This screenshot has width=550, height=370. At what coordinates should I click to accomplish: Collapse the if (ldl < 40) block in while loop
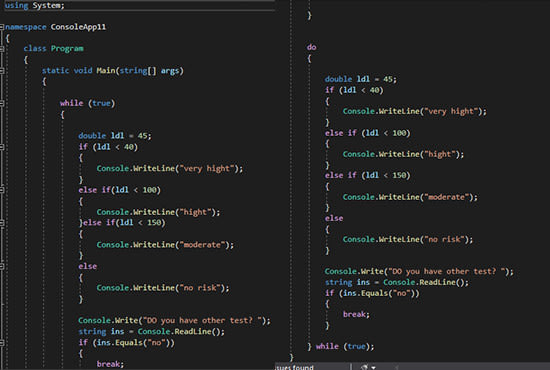coord(2,147)
